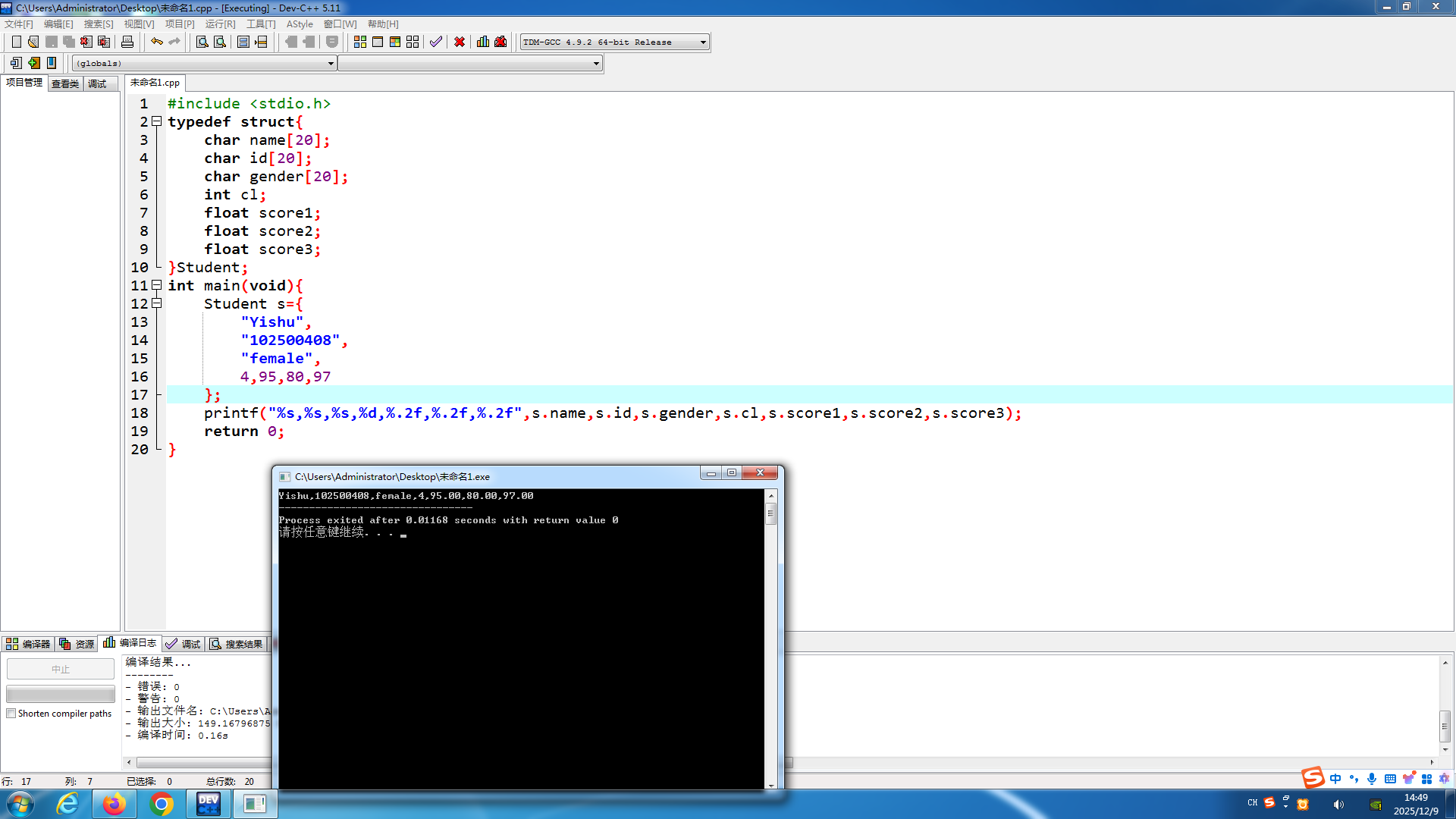This screenshot has width=1456, height=819.
Task: Switch to the 查看类 side tab
Action: [x=65, y=83]
